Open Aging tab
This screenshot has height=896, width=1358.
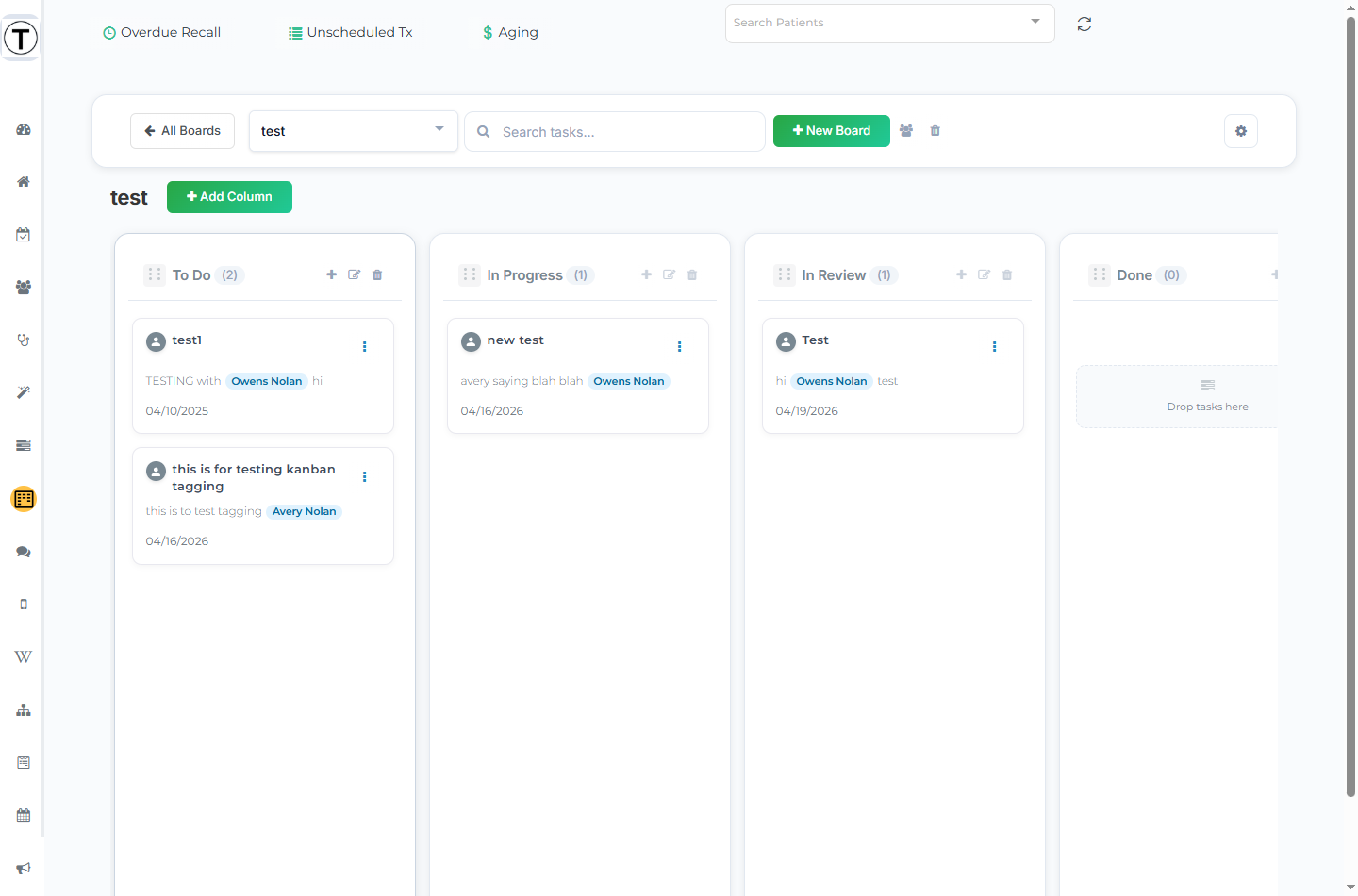[510, 32]
